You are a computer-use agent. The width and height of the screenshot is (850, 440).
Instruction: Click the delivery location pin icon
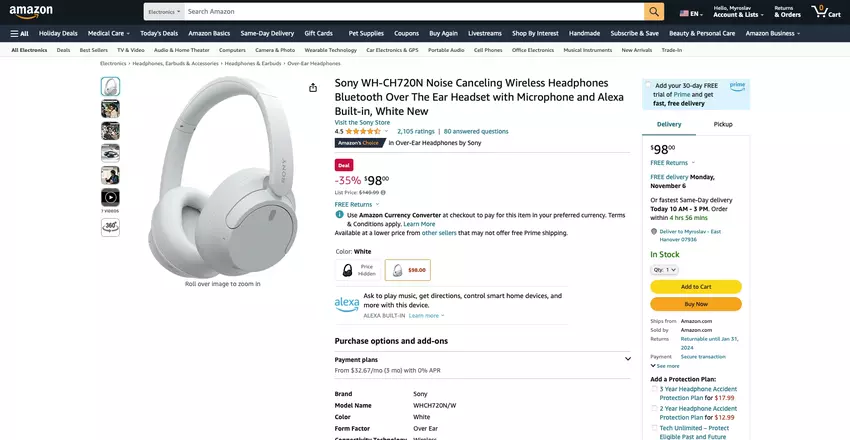(654, 231)
